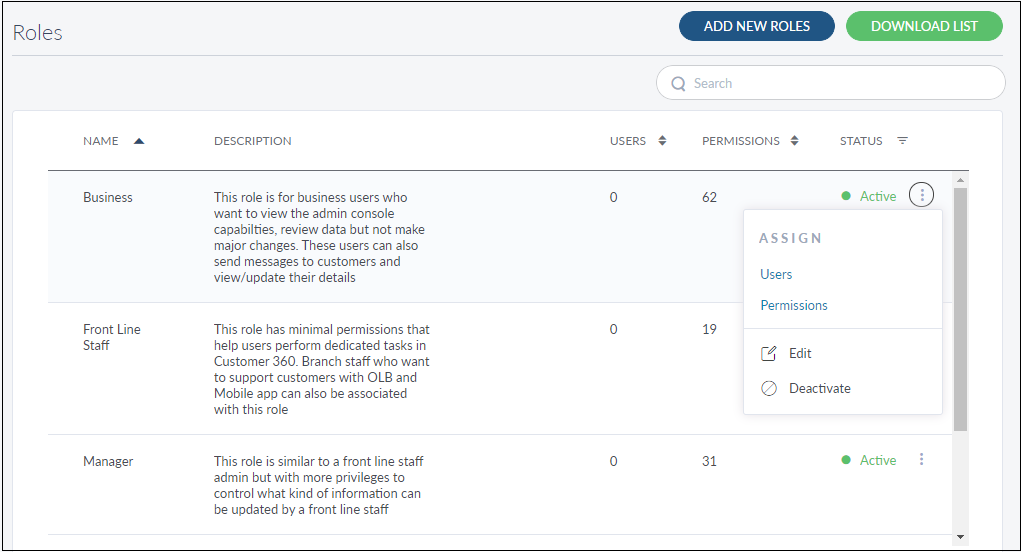This screenshot has width=1021, height=552.
Task: Open the Business role three-dot menu
Action: [x=921, y=196]
